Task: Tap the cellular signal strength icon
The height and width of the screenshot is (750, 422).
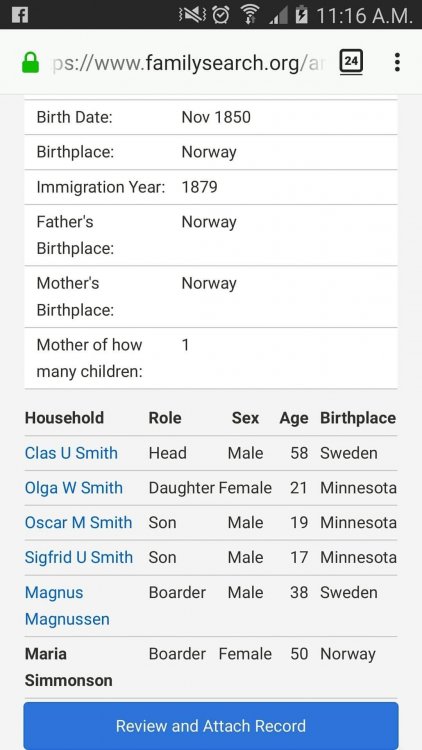Action: click(x=278, y=16)
